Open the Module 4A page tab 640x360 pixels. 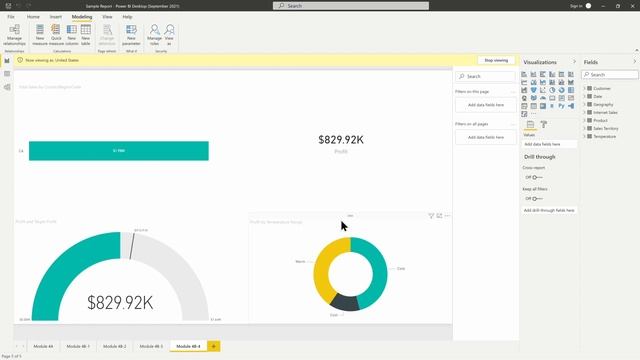43,346
